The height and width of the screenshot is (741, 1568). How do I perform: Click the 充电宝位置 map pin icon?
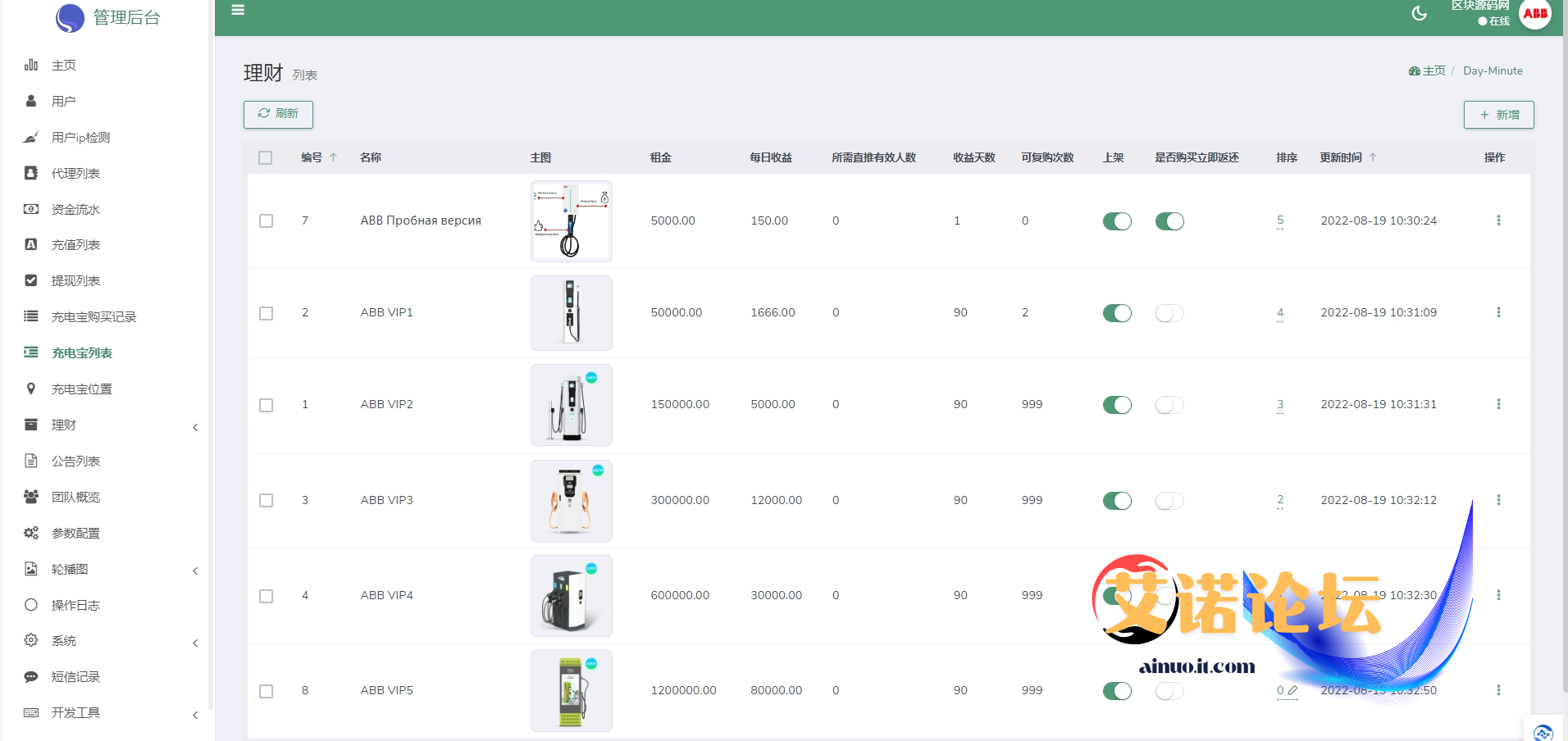[x=31, y=389]
